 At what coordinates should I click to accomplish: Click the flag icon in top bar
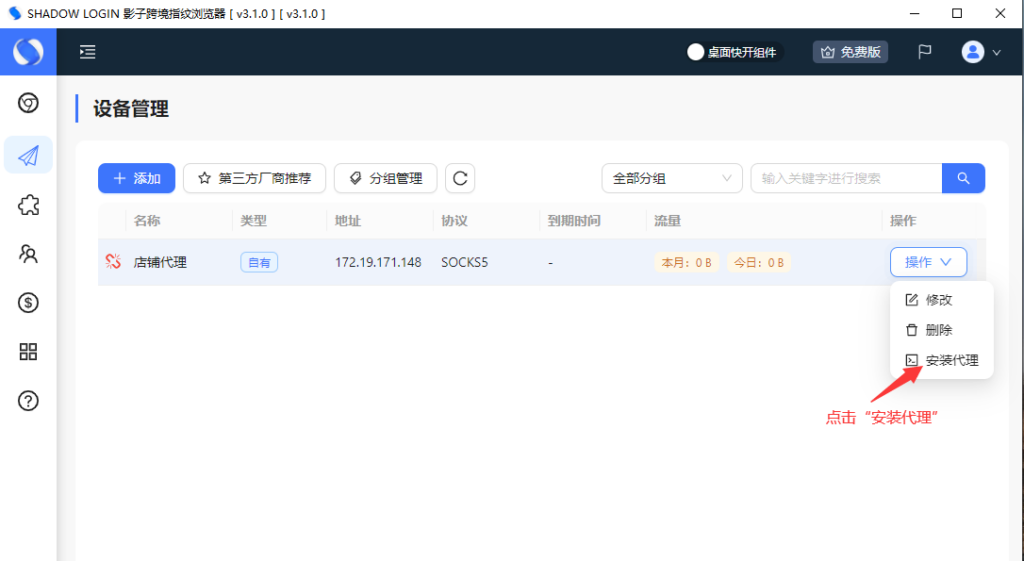(x=925, y=52)
